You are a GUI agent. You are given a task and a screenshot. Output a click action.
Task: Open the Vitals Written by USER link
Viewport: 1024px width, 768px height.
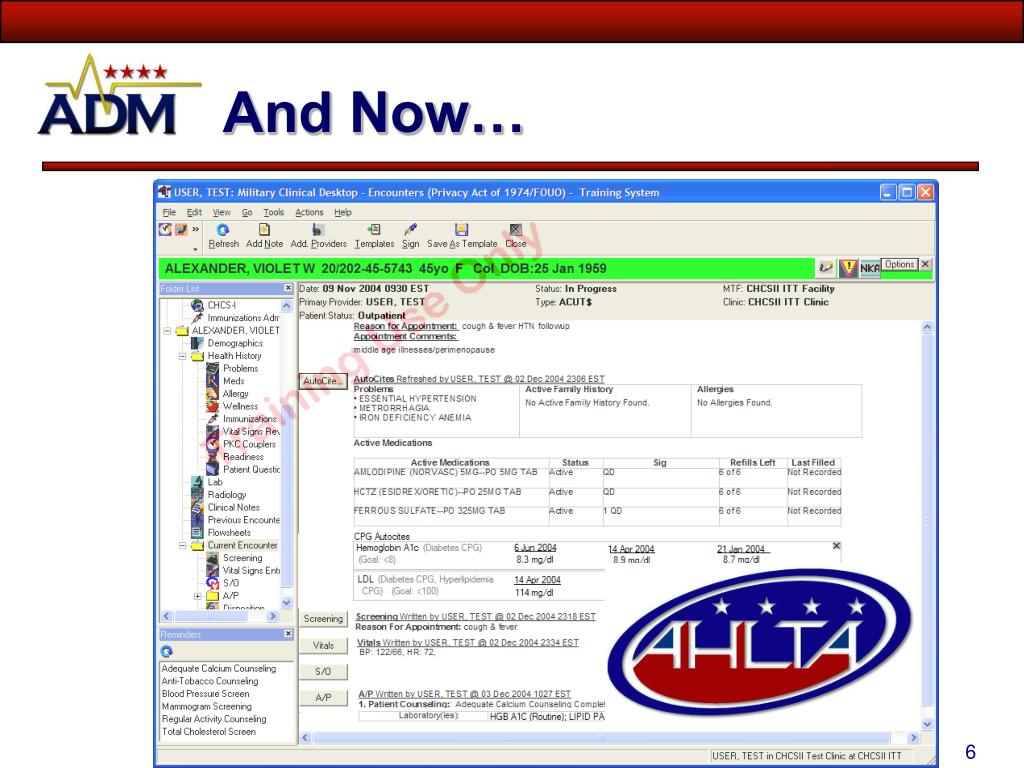point(468,643)
